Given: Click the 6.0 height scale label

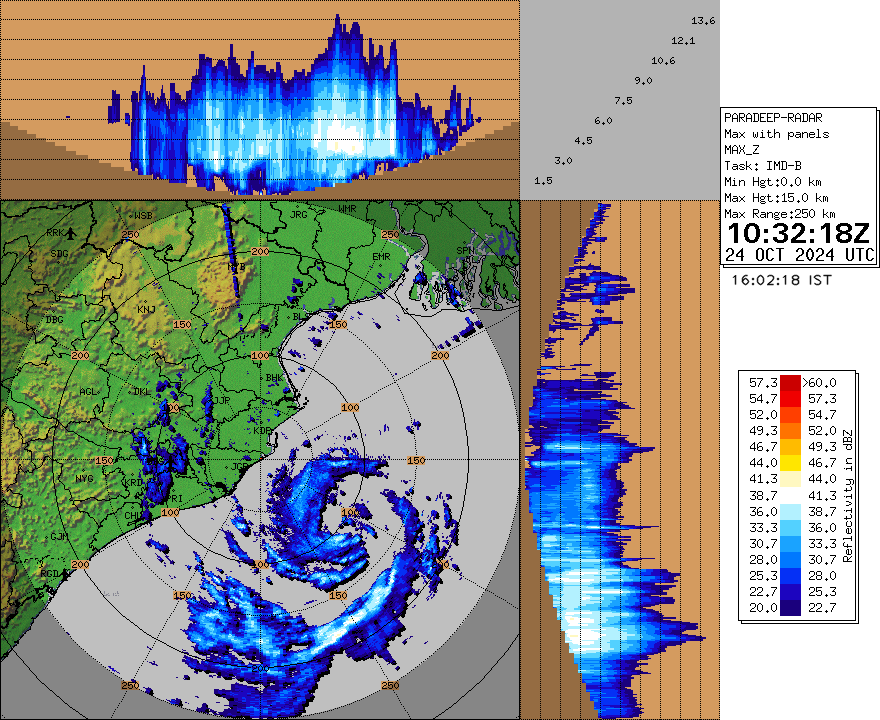Looking at the screenshot, I should click(x=603, y=121).
